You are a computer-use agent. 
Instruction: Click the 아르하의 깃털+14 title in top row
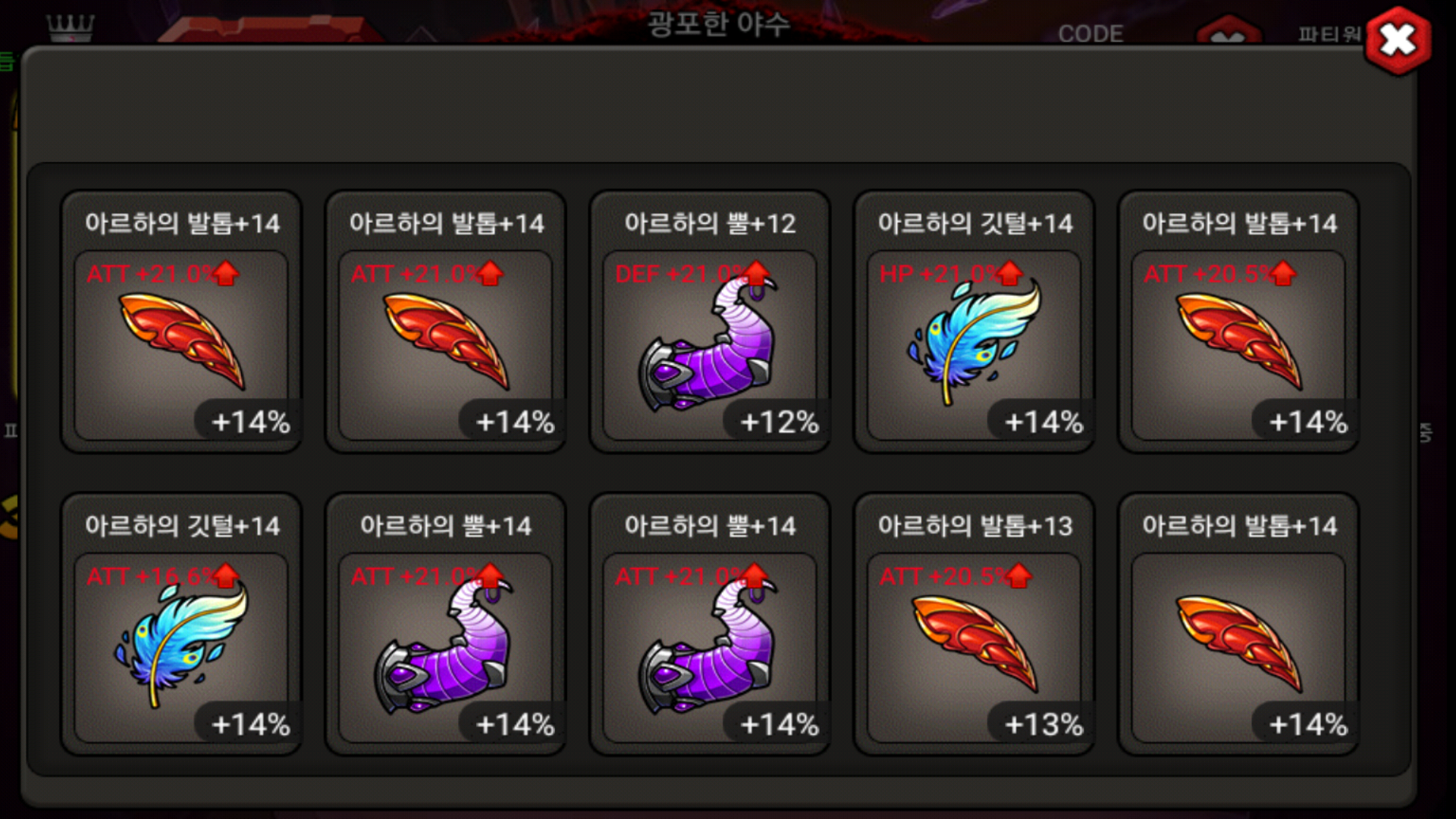coord(975,223)
